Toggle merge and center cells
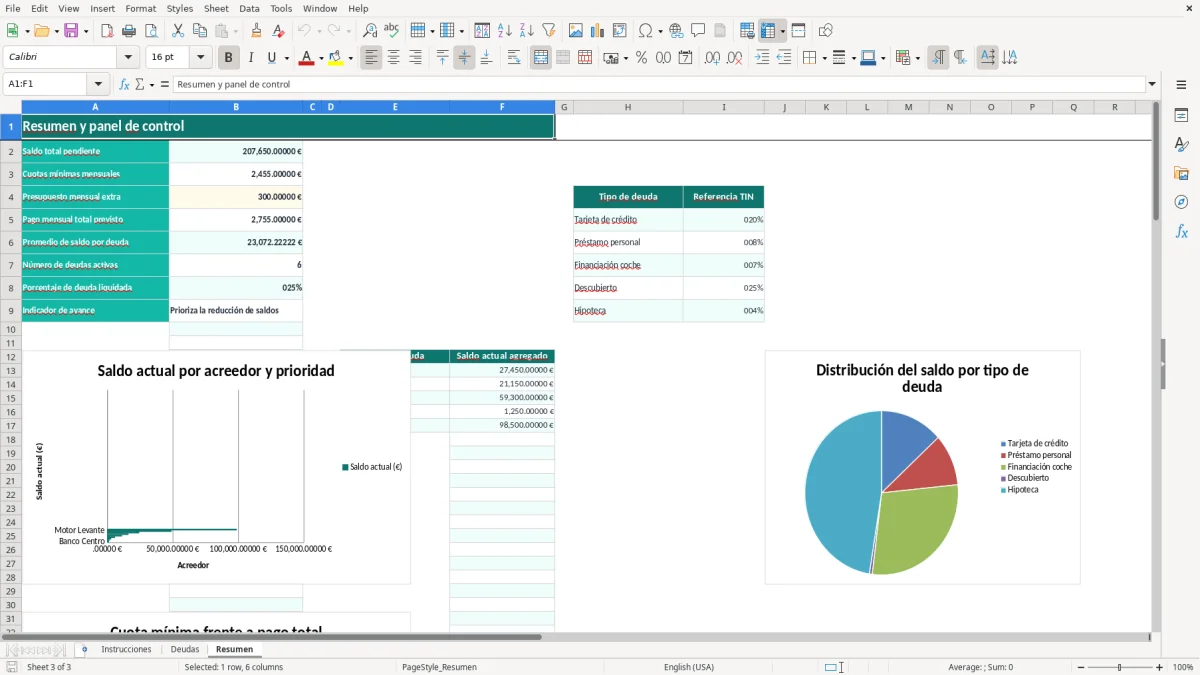1200x675 pixels. 541,58
